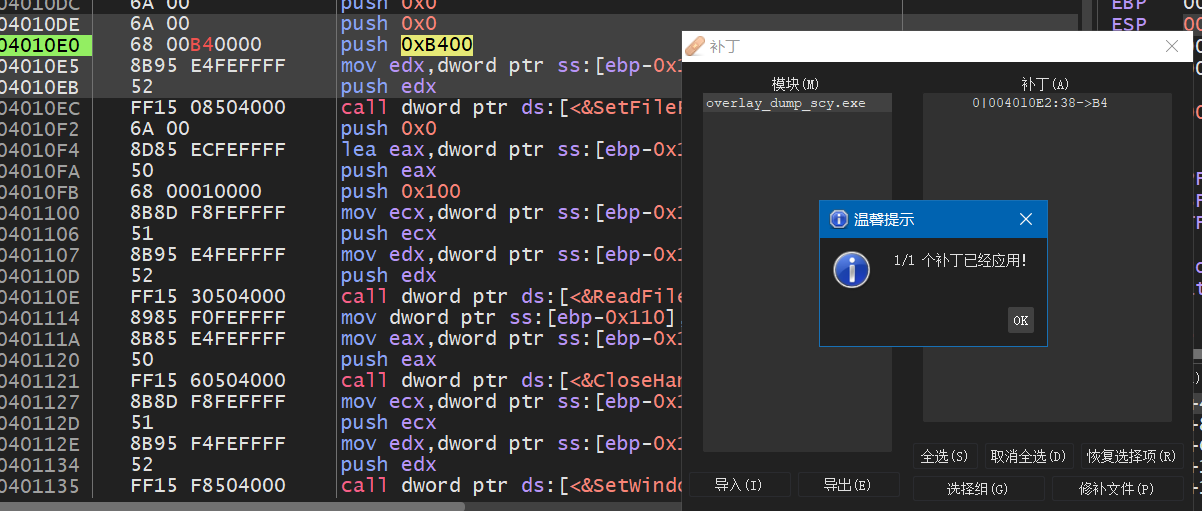This screenshot has width=1202, height=511.
Task: Click bytes 8B95 F4FEFFFF
Action: [x=207, y=443]
